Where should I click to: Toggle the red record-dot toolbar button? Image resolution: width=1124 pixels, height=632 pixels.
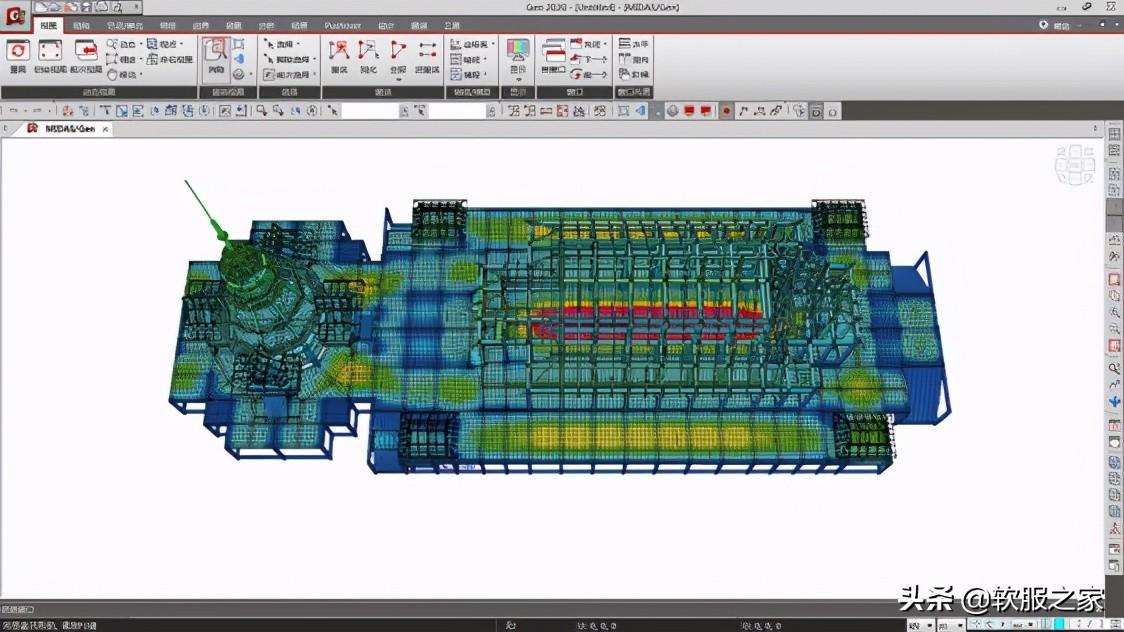click(726, 111)
